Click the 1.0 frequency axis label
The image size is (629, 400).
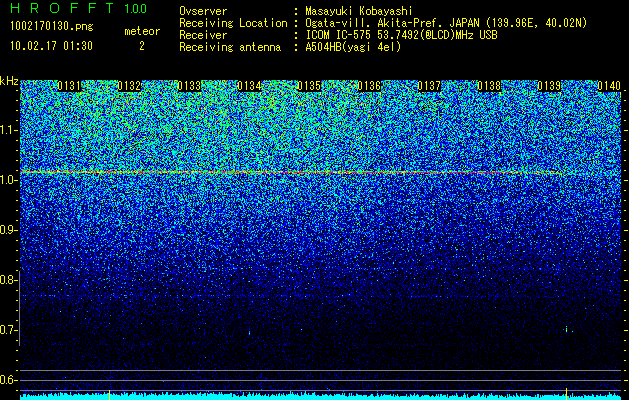tap(8, 180)
